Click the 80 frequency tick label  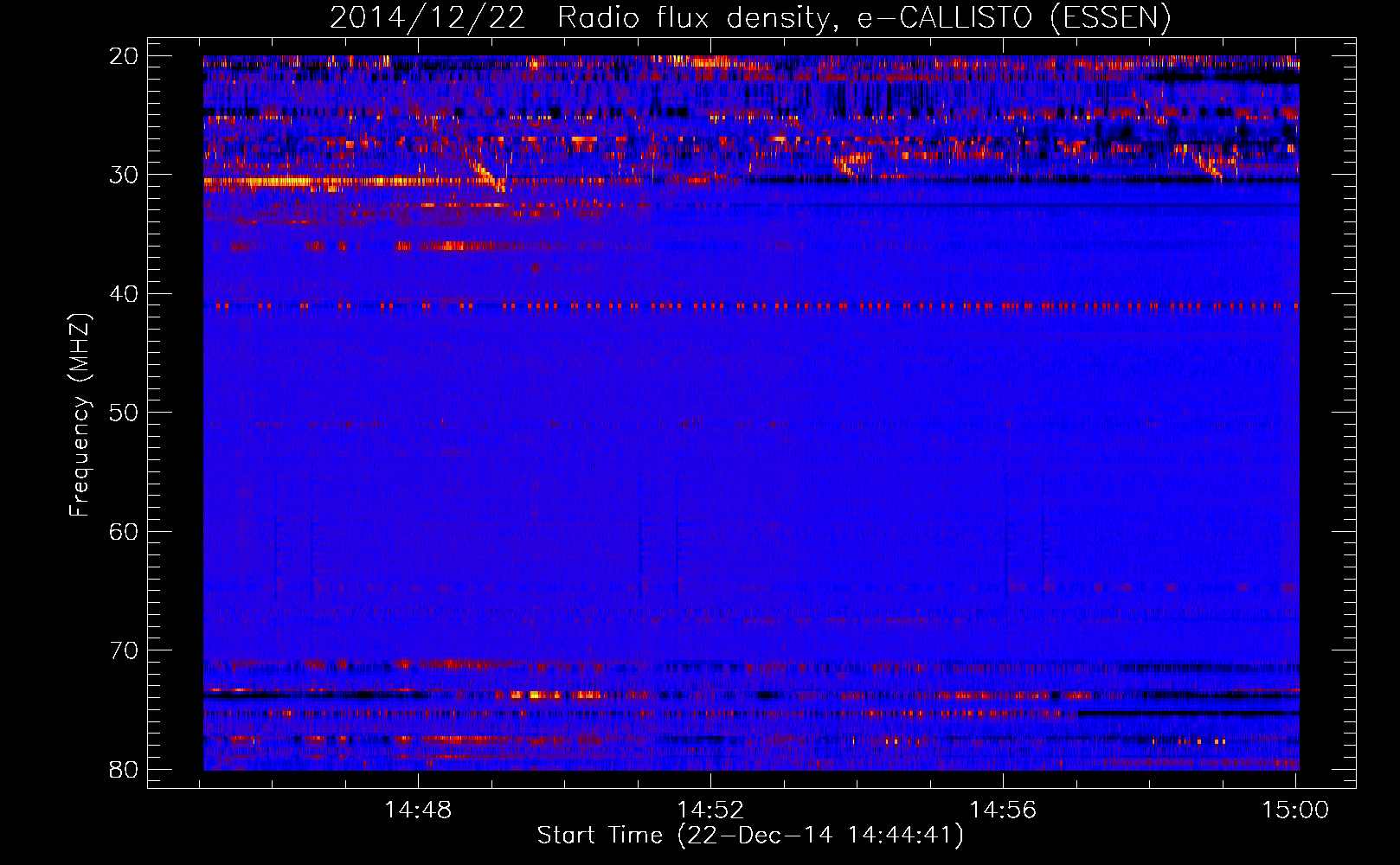125,769
